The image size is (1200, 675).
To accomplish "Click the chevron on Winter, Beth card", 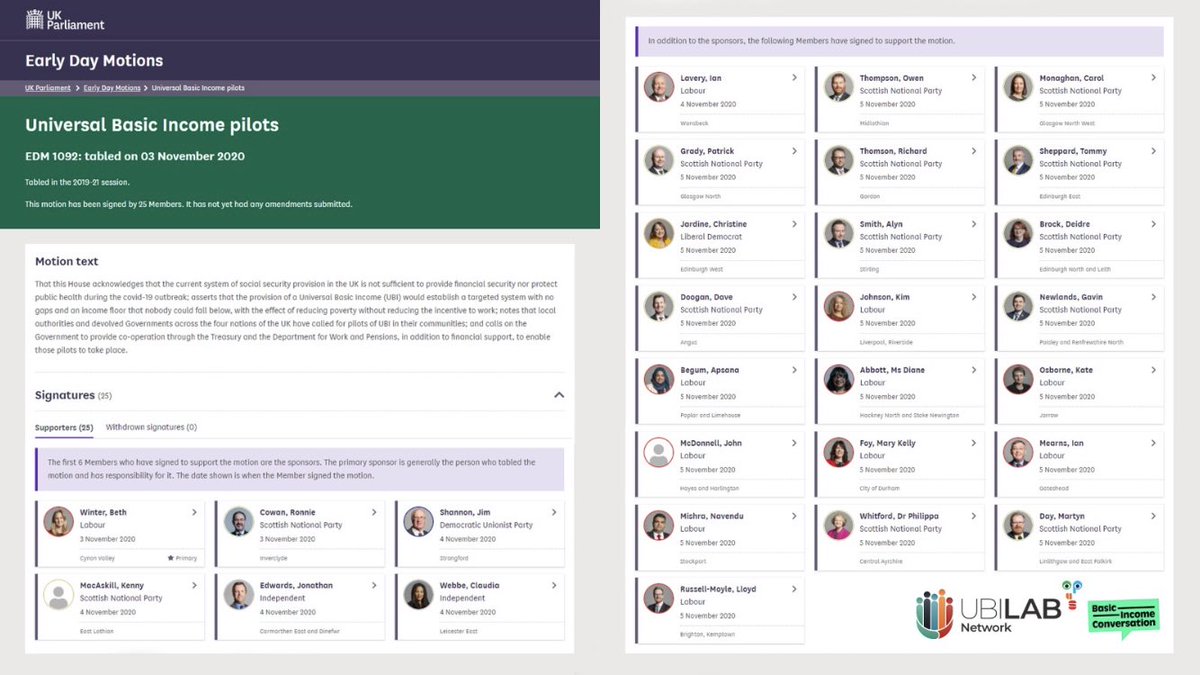I will pyautogui.click(x=194, y=512).
